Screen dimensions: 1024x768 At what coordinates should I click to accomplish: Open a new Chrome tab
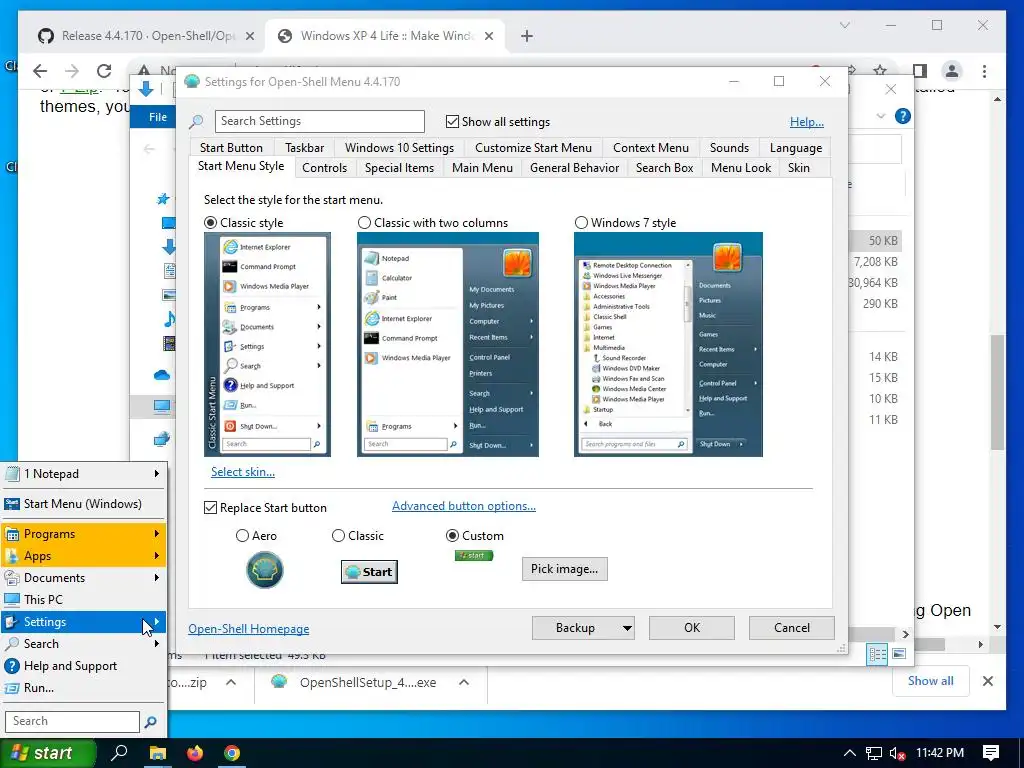527,36
